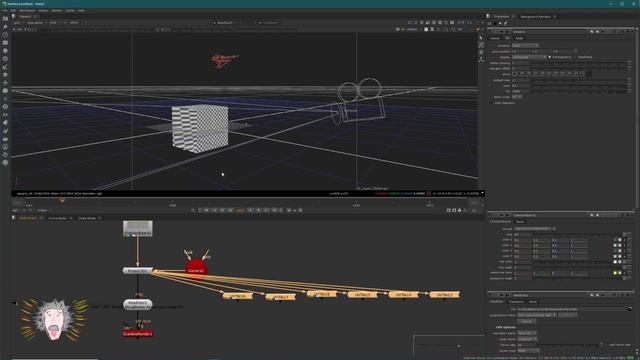Click file browse icon in ReadGeo1 properties
Viewport: 640px width, 360px height.
point(630,309)
